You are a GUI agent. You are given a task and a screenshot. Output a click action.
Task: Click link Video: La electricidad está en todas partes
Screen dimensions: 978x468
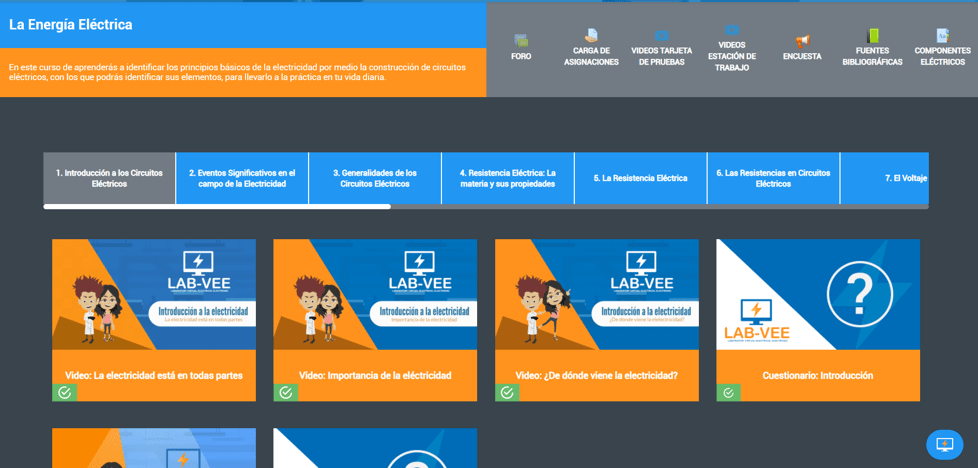pos(154,376)
